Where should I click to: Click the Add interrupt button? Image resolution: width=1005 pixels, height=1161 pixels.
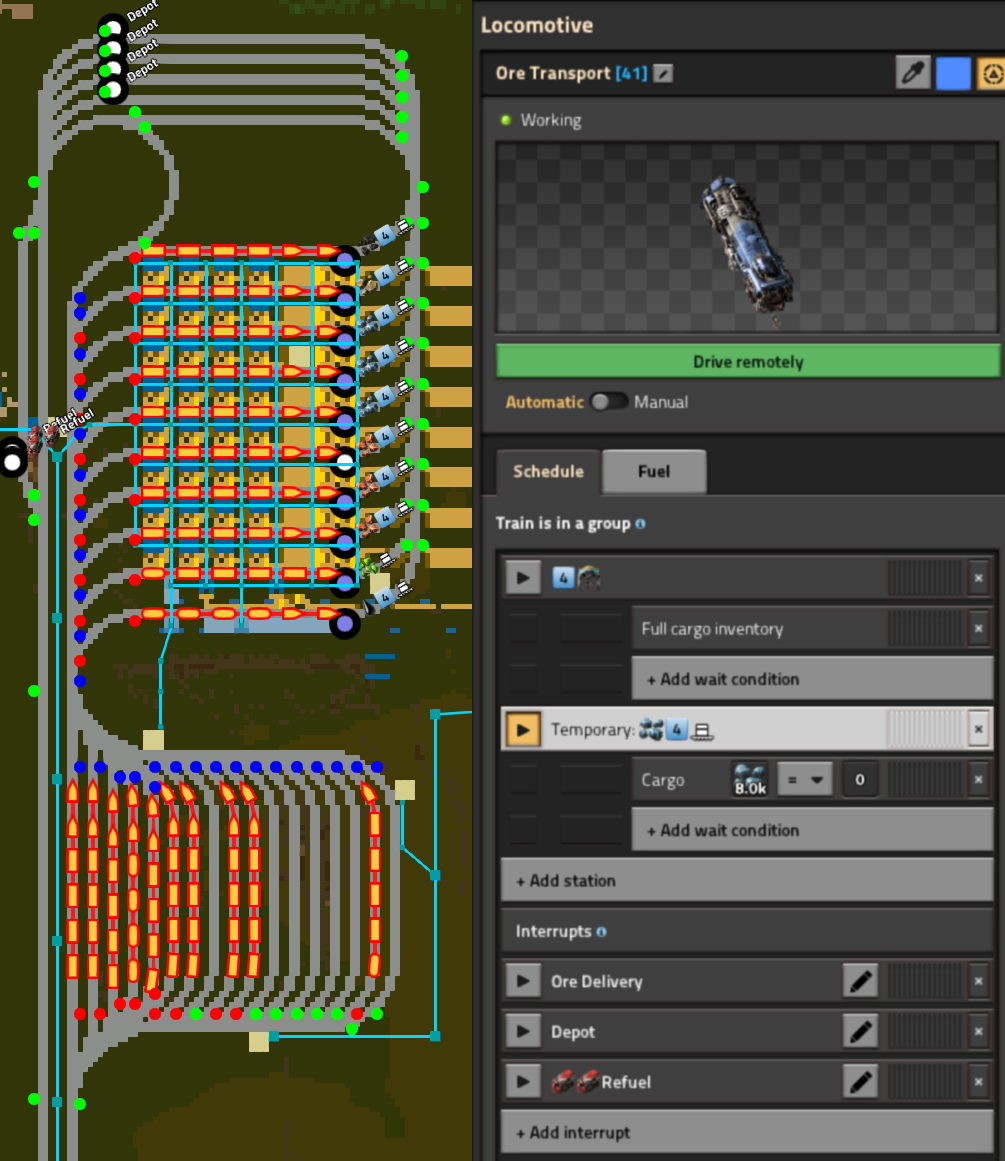pyautogui.click(x=747, y=1132)
